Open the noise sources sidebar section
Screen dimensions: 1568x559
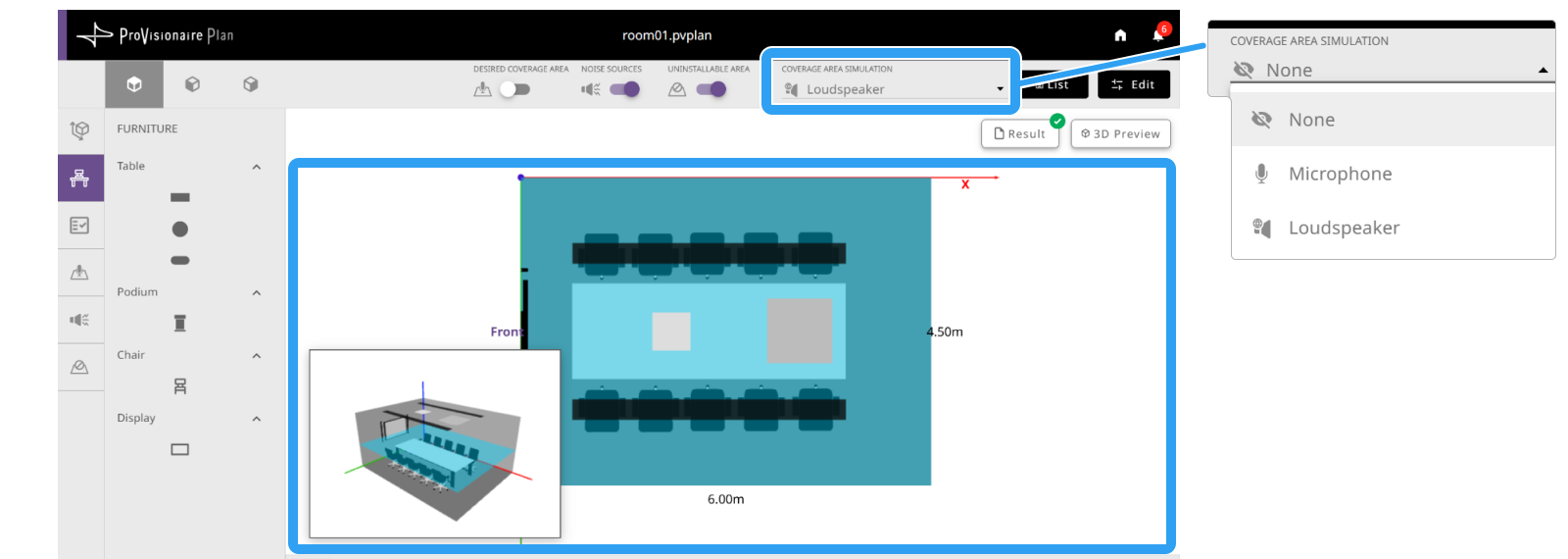(x=80, y=320)
